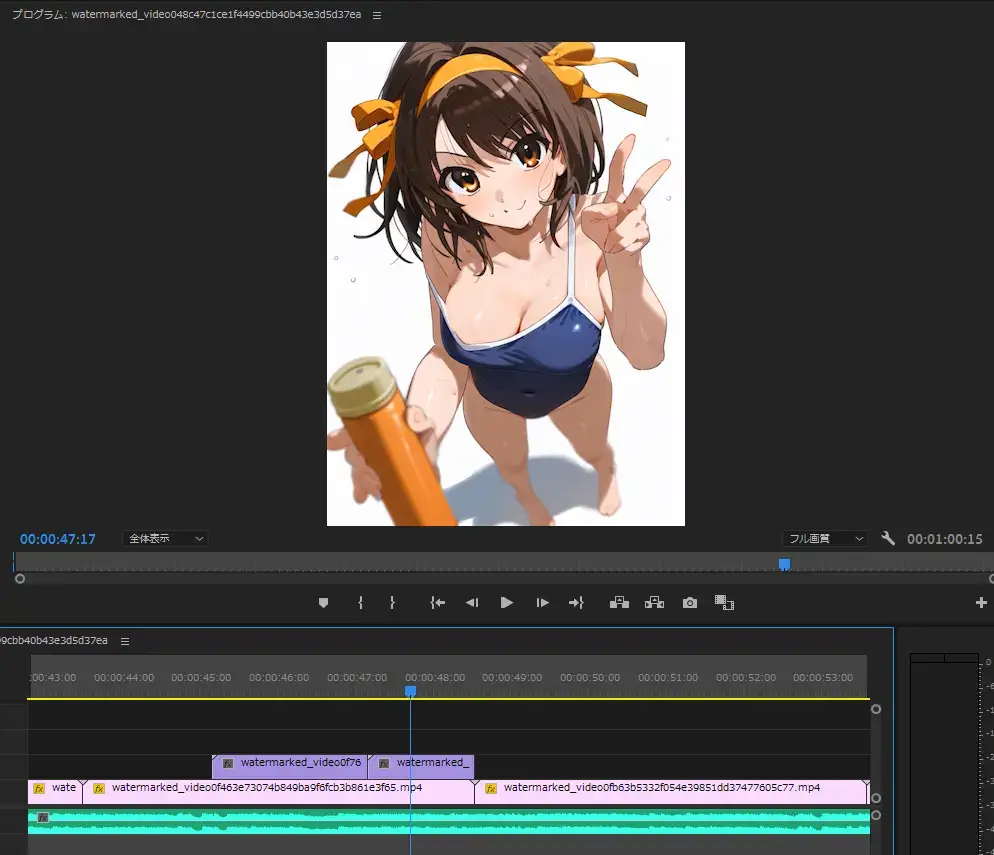Image resolution: width=994 pixels, height=855 pixels.
Task: Open the 全体表示 zoom level dropdown
Action: click(x=165, y=538)
